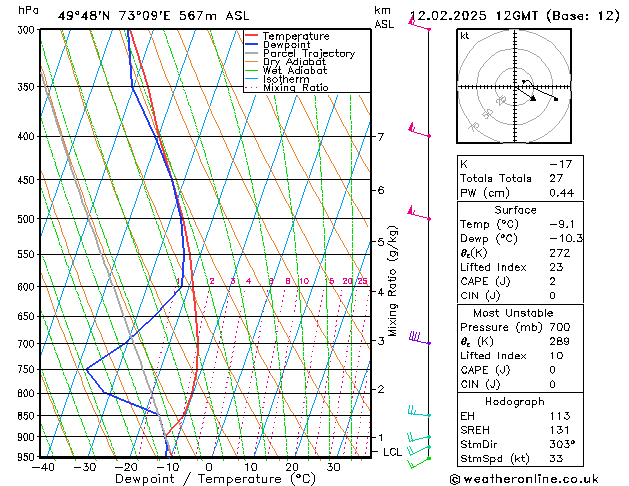Click the purple wind barb at 700 hPa
Viewport: 629px width, 486px height.
(x=419, y=339)
